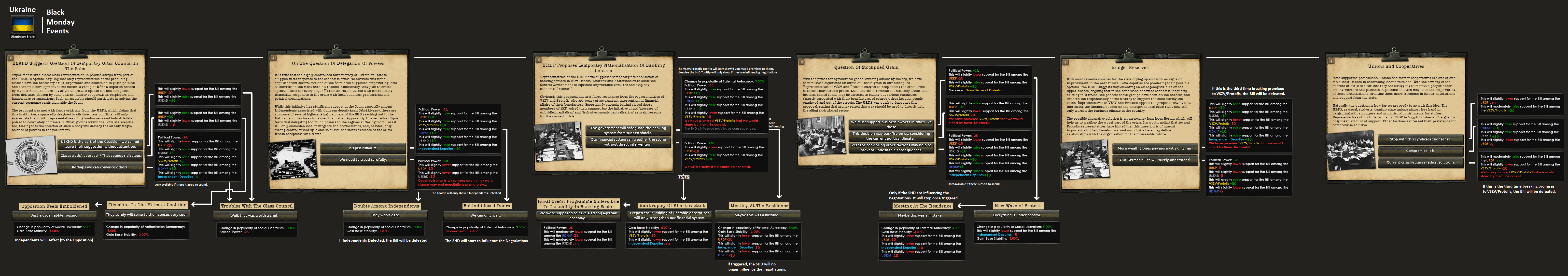
Task: Click back arrow in Budget Reserves event
Action: click(1065, 63)
